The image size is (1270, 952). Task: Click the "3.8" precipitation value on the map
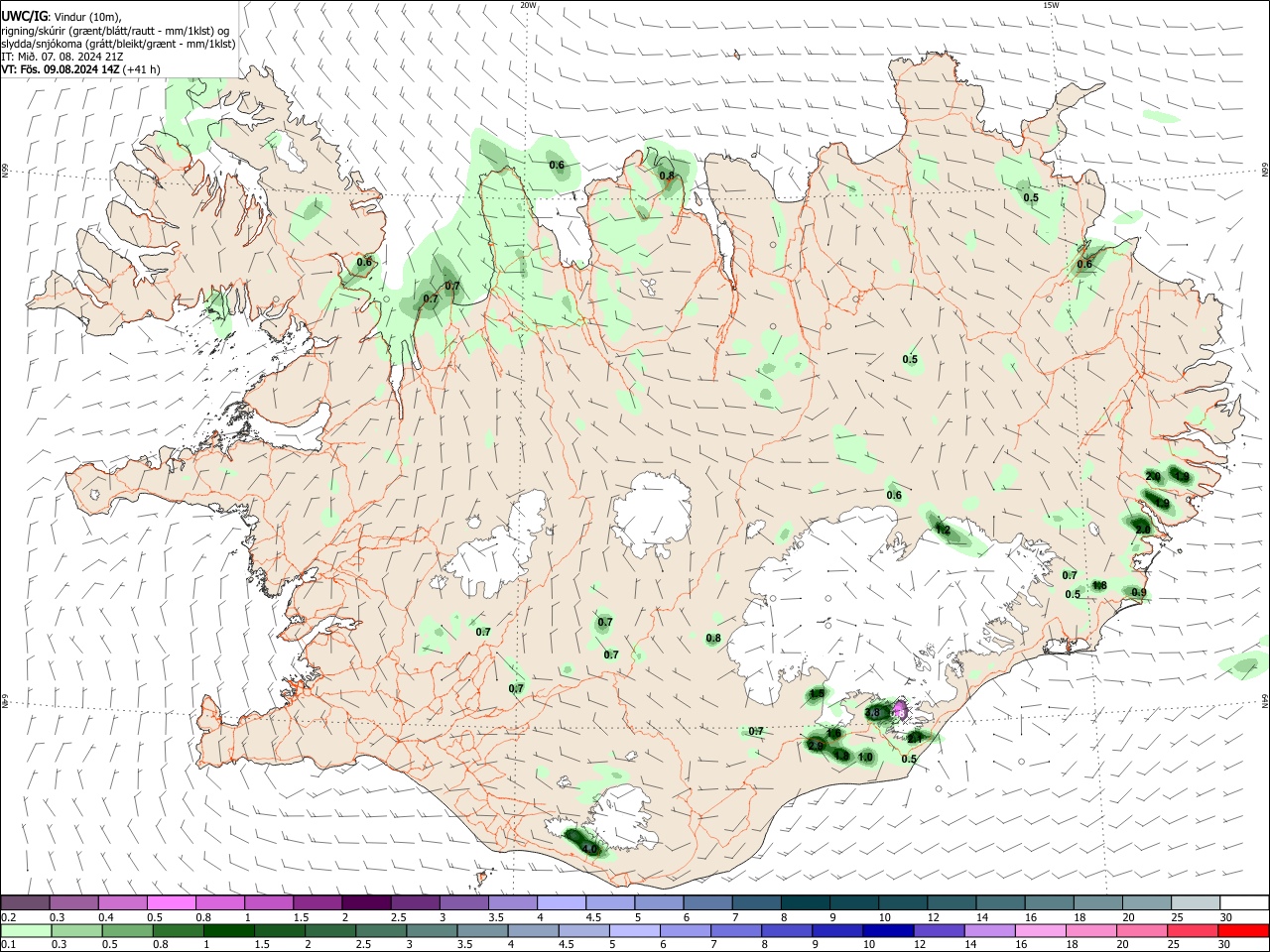coord(872,712)
